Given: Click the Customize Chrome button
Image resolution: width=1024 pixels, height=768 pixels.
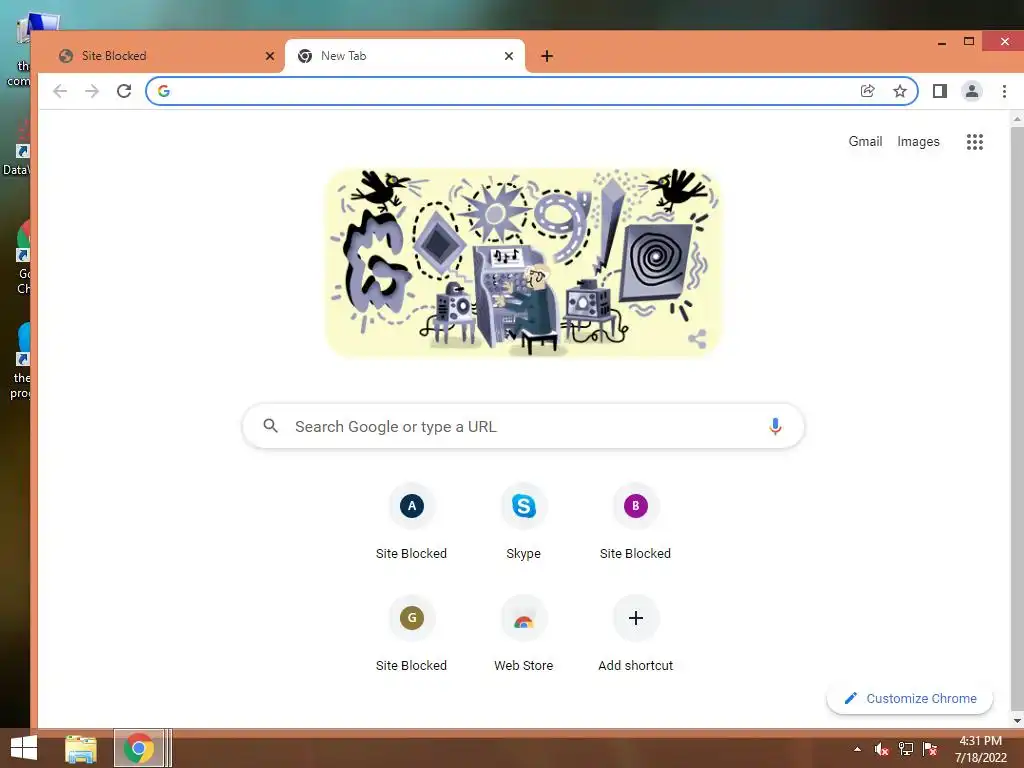Looking at the screenshot, I should pyautogui.click(x=910, y=699).
